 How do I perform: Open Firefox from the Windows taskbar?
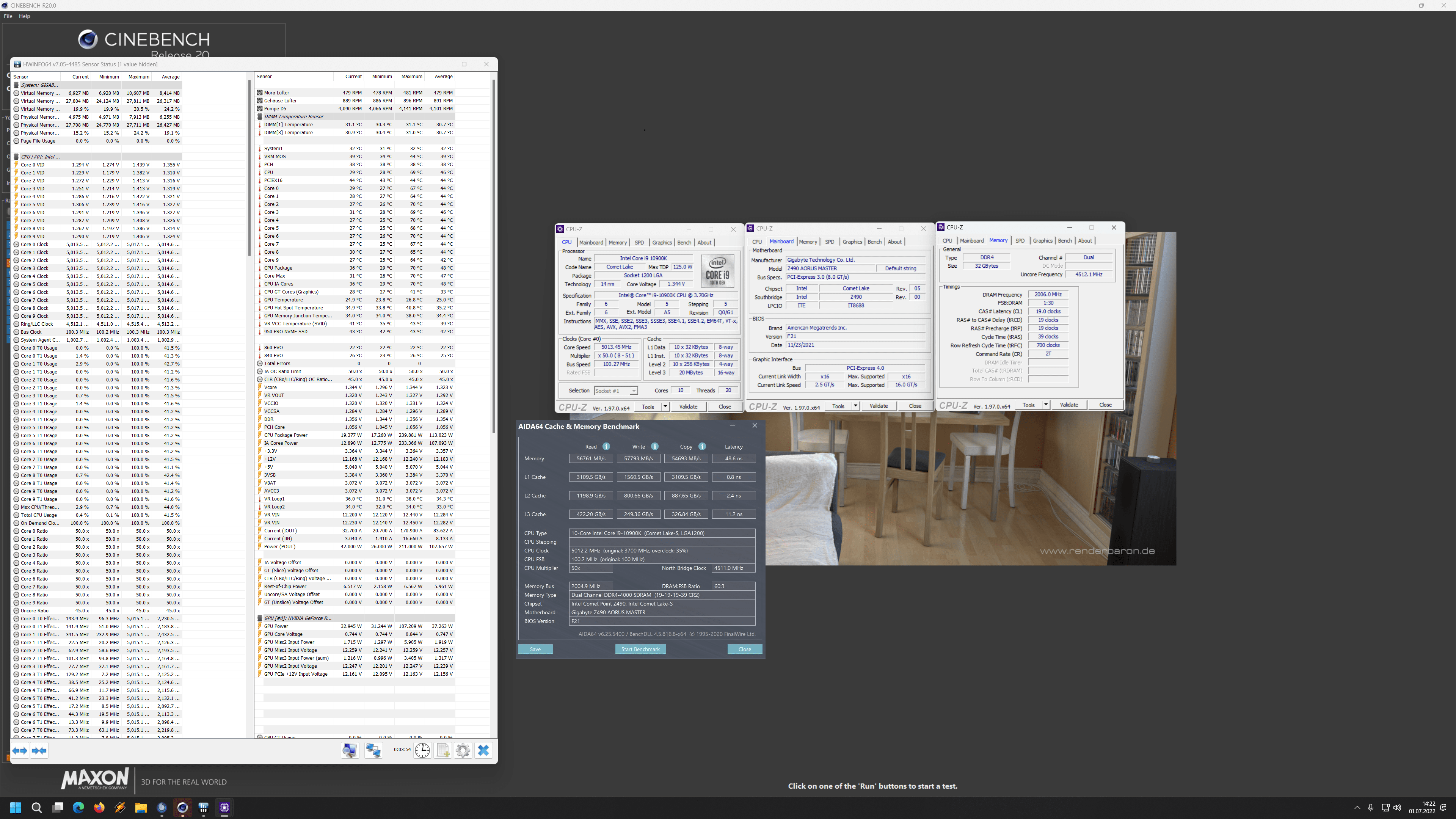coord(99,807)
